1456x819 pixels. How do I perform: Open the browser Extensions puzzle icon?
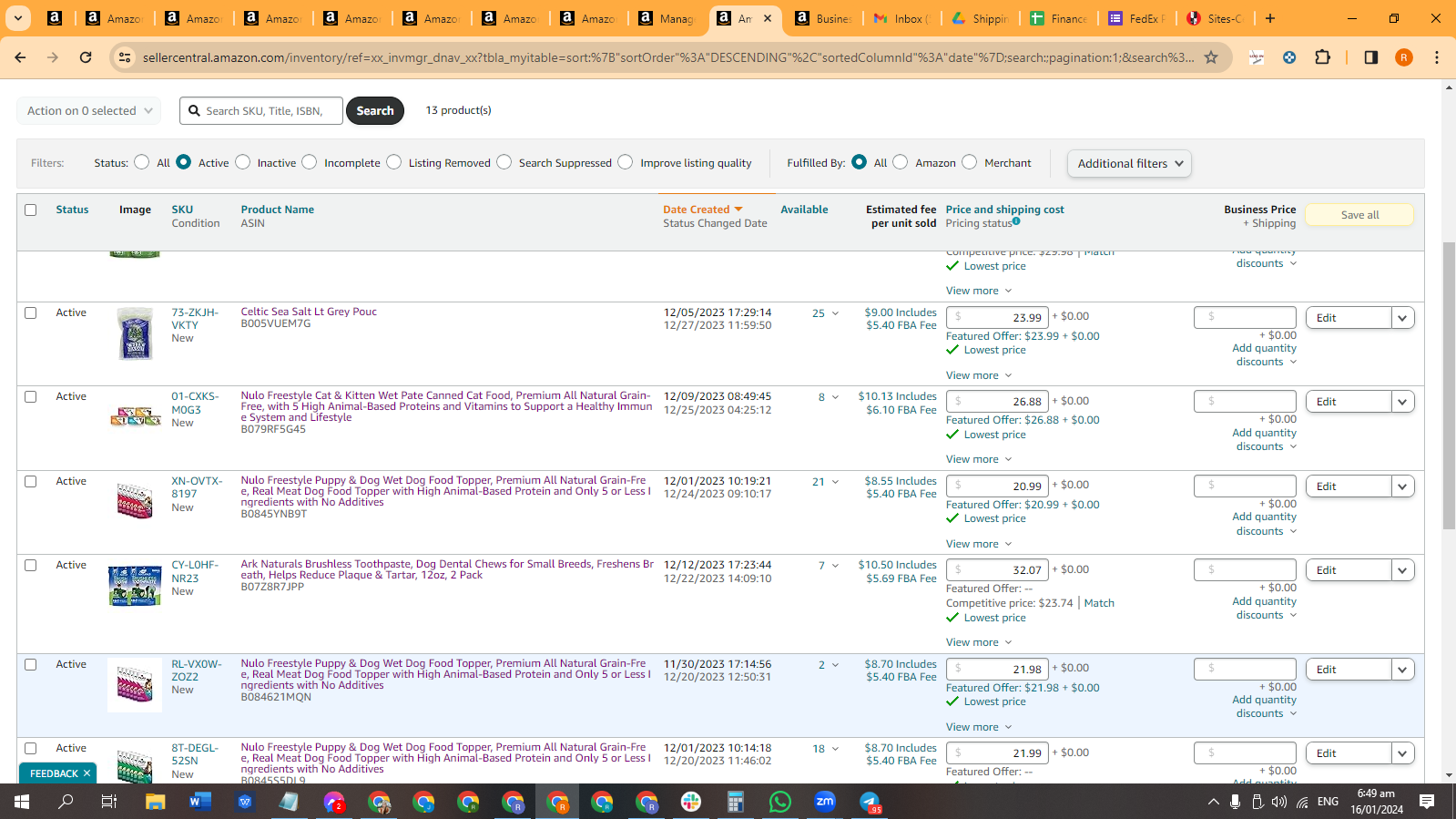[1323, 57]
